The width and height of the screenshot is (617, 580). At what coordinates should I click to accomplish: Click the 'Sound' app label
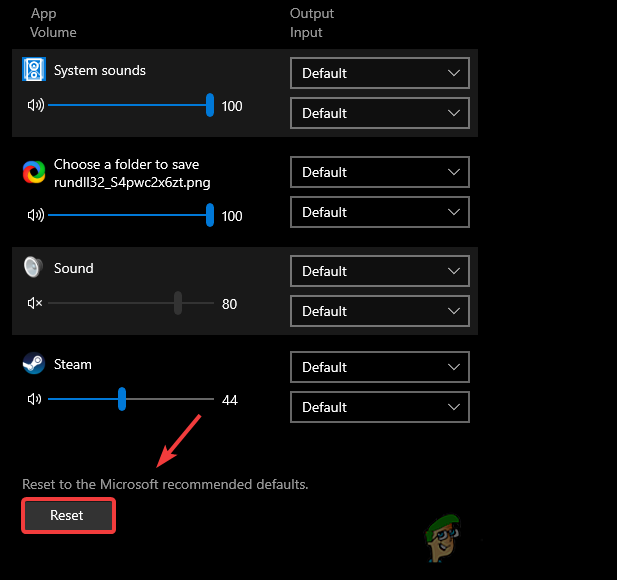(x=74, y=268)
